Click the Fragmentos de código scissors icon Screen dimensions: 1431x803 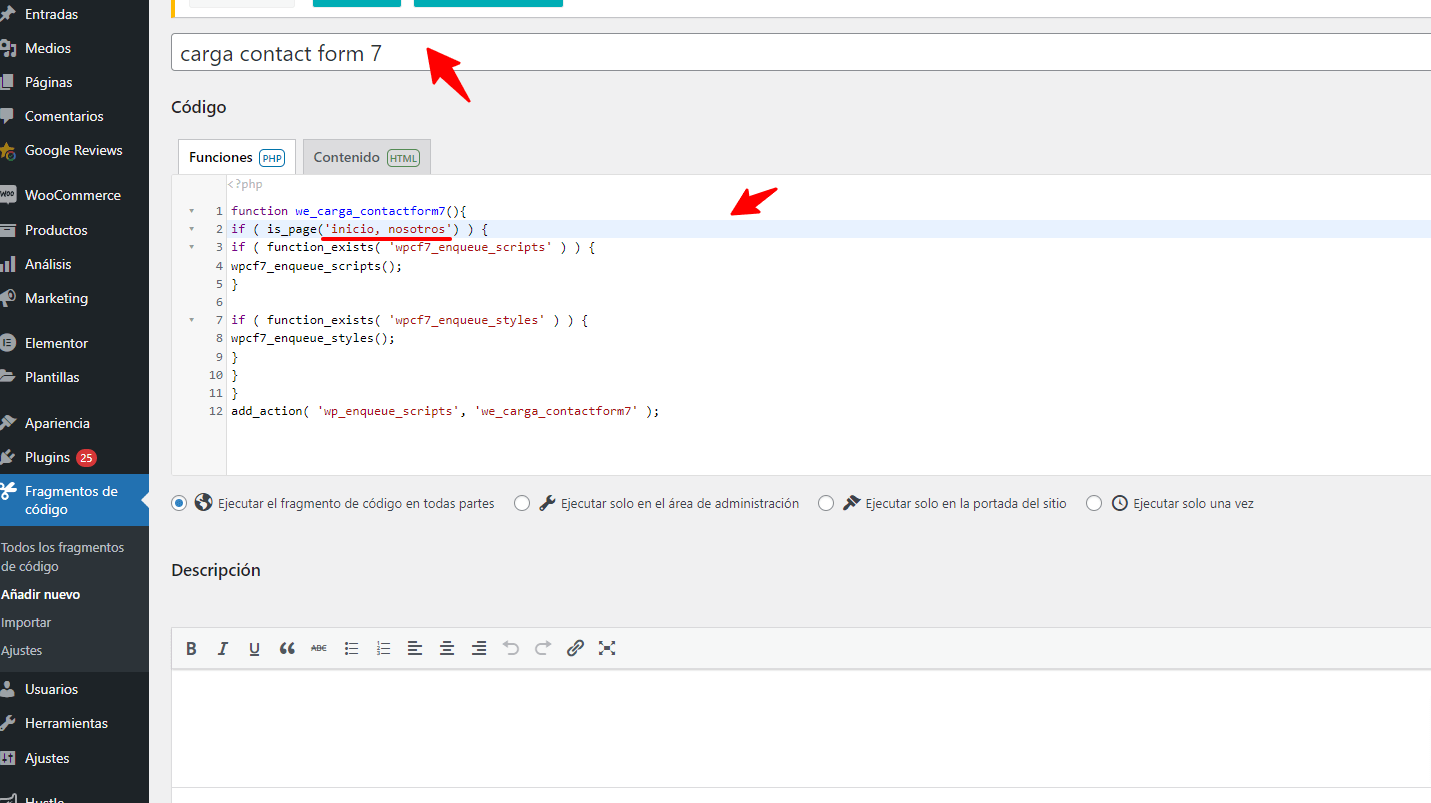(8, 491)
